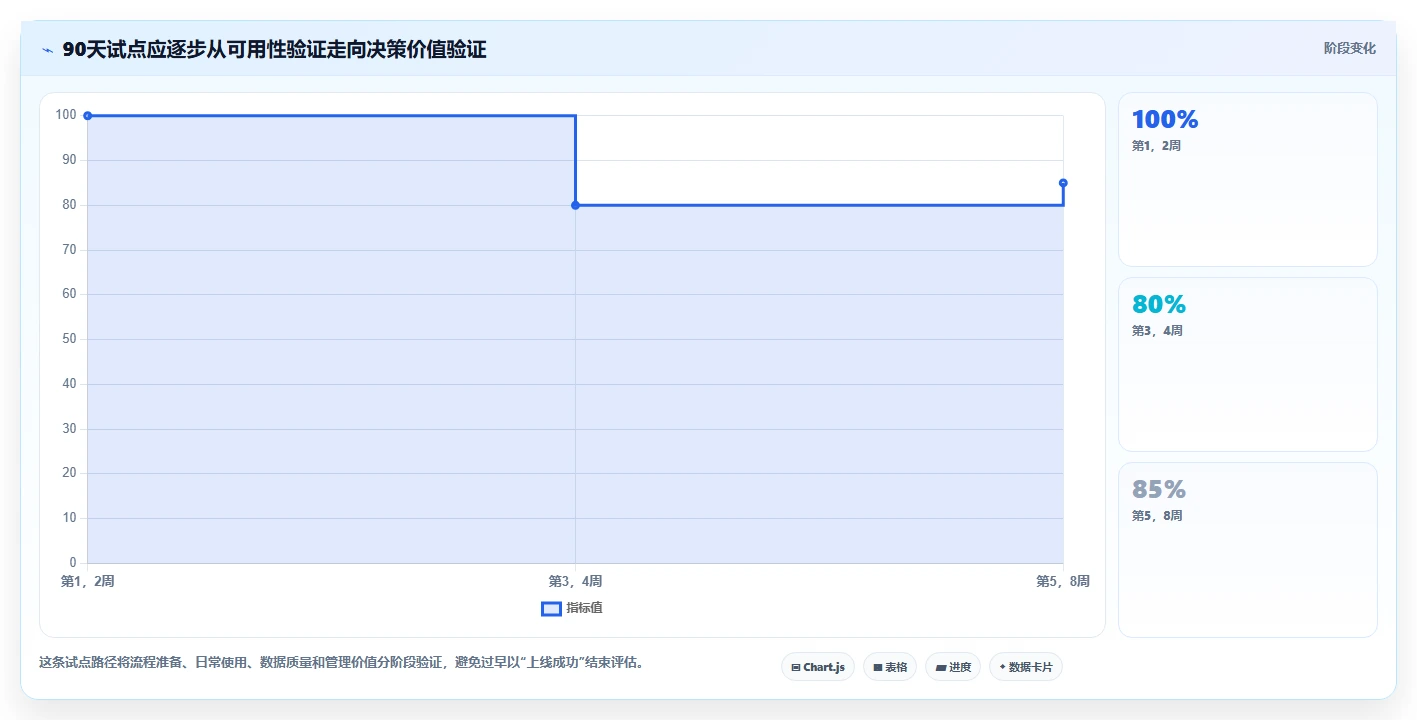Toggle the 指标值 legend item

pyautogui.click(x=572, y=608)
